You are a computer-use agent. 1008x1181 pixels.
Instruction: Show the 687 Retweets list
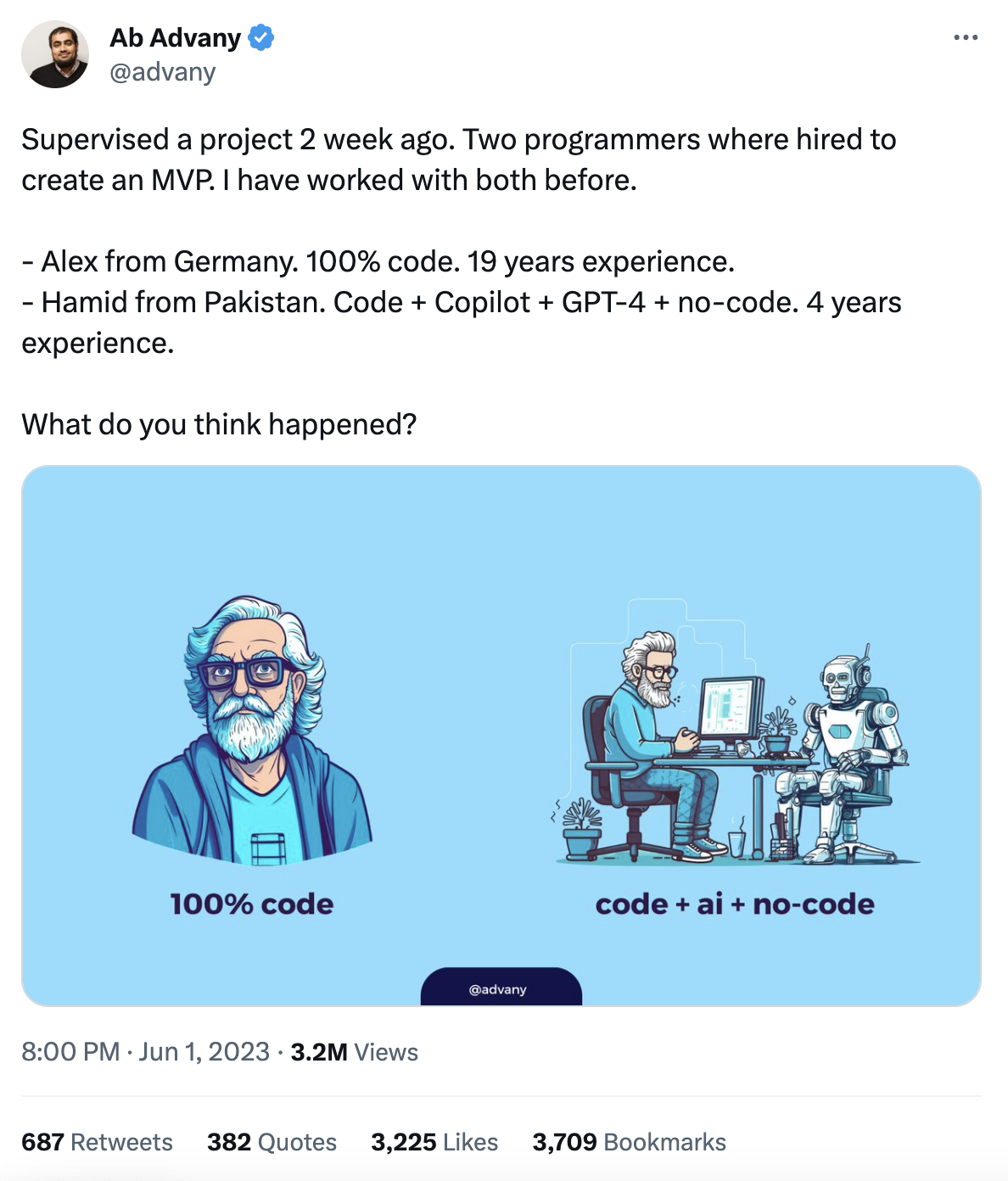click(97, 1142)
